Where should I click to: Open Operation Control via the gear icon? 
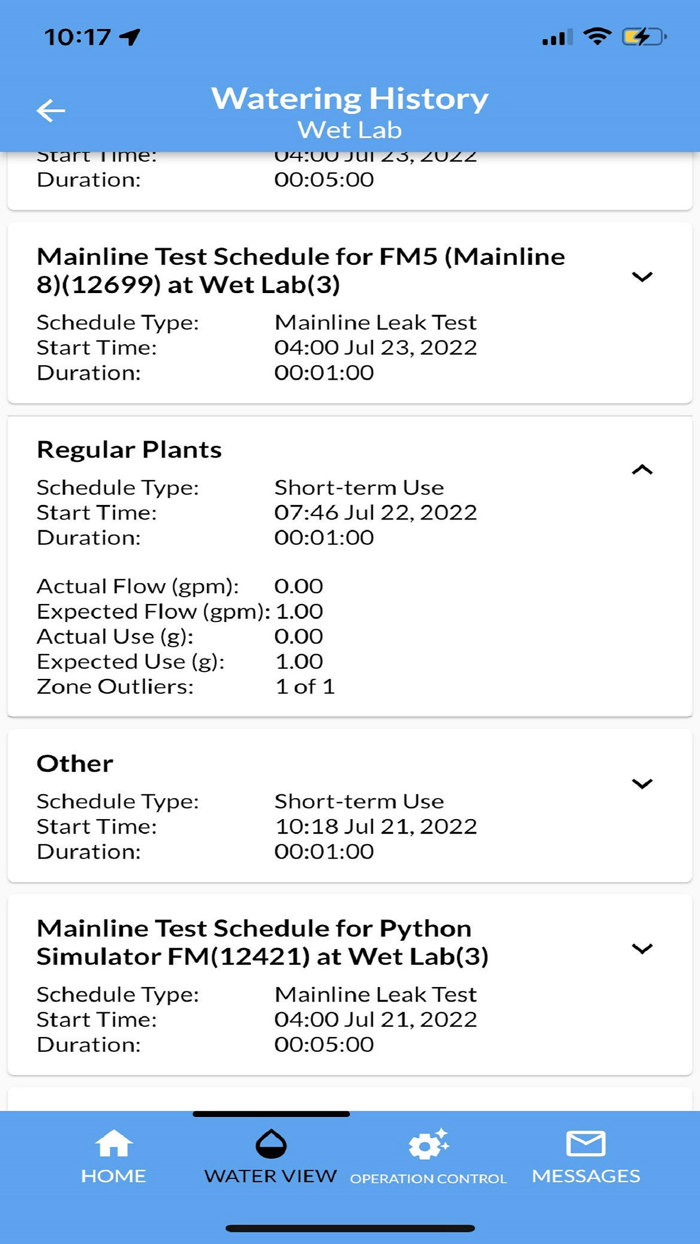[x=428, y=1145]
